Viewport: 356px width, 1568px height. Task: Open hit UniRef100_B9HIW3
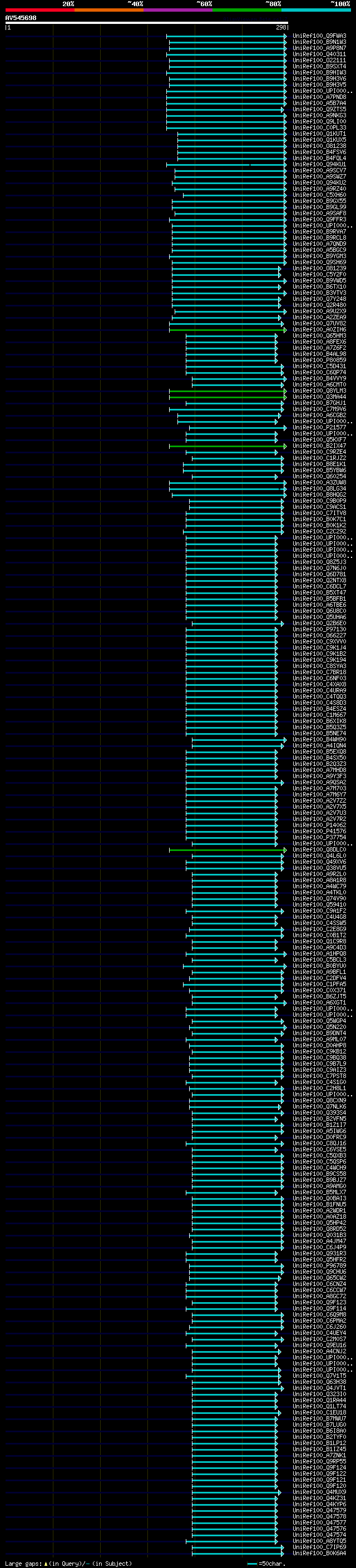pyautogui.click(x=319, y=72)
